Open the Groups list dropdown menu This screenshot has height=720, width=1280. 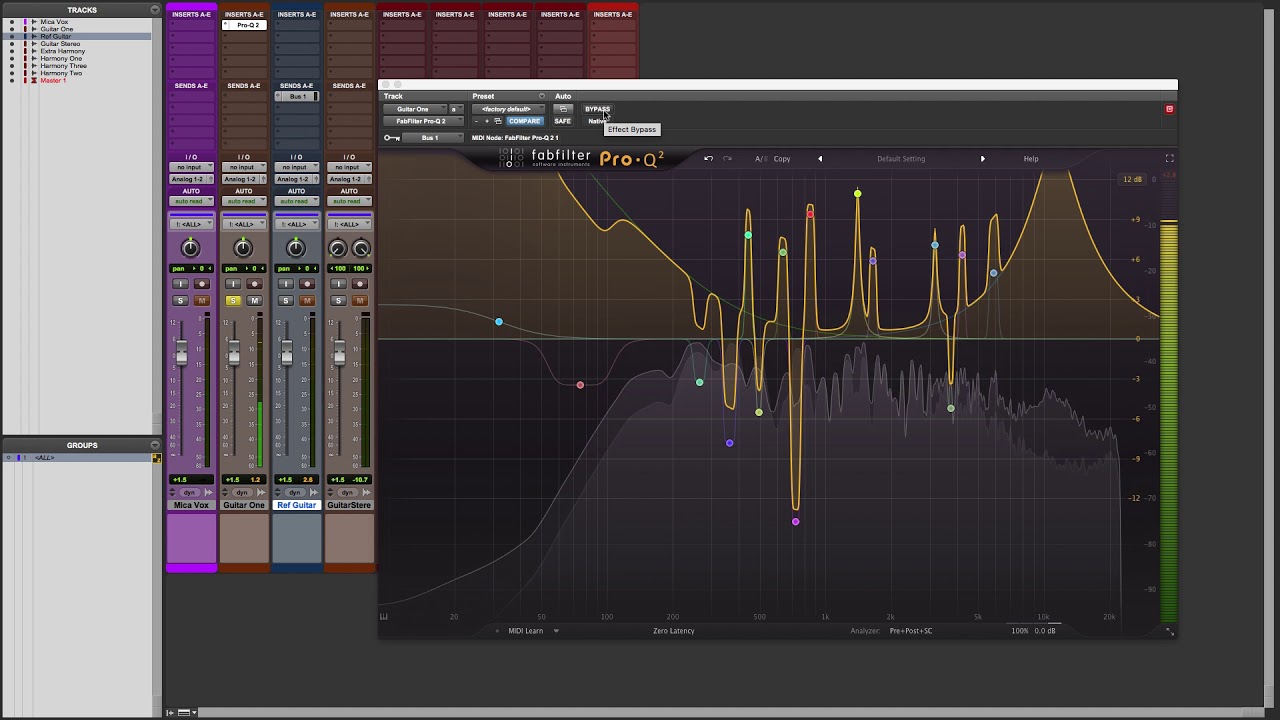point(155,445)
